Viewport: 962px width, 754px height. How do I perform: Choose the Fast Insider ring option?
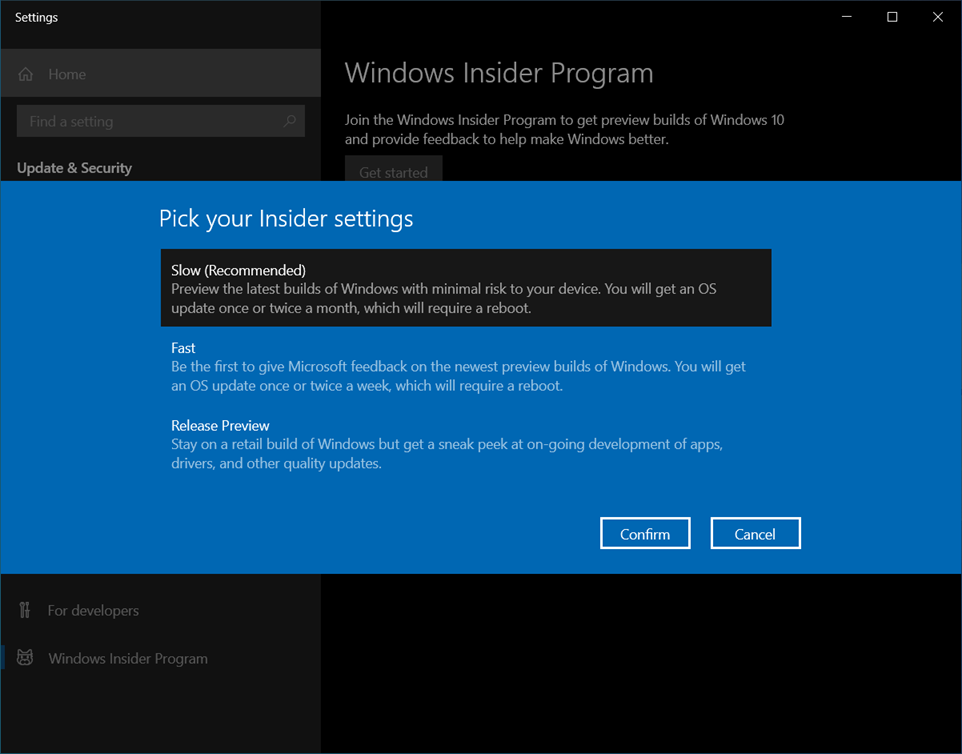466,366
